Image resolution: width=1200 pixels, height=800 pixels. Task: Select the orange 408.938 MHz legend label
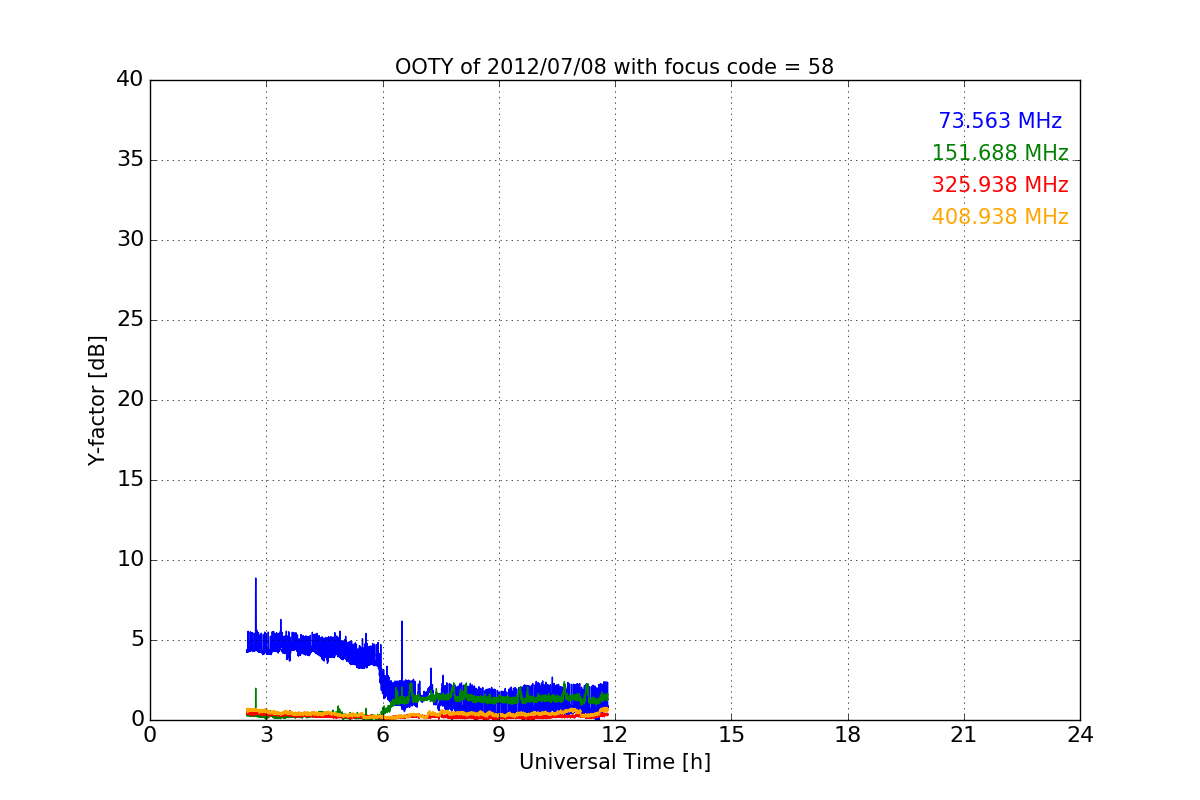click(1000, 217)
